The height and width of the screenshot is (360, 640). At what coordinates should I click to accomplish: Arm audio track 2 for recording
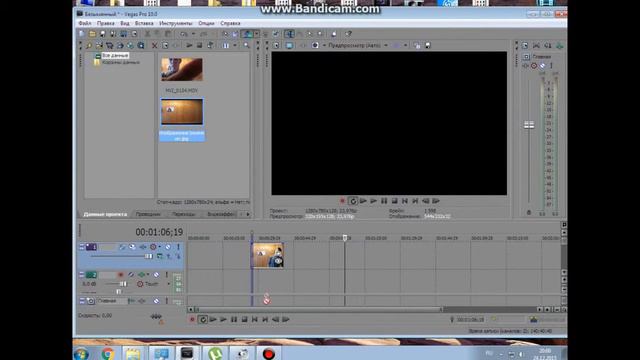(x=120, y=275)
